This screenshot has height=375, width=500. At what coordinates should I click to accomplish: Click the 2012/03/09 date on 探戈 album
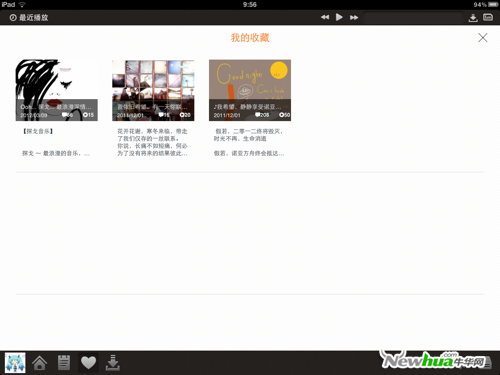[34, 115]
